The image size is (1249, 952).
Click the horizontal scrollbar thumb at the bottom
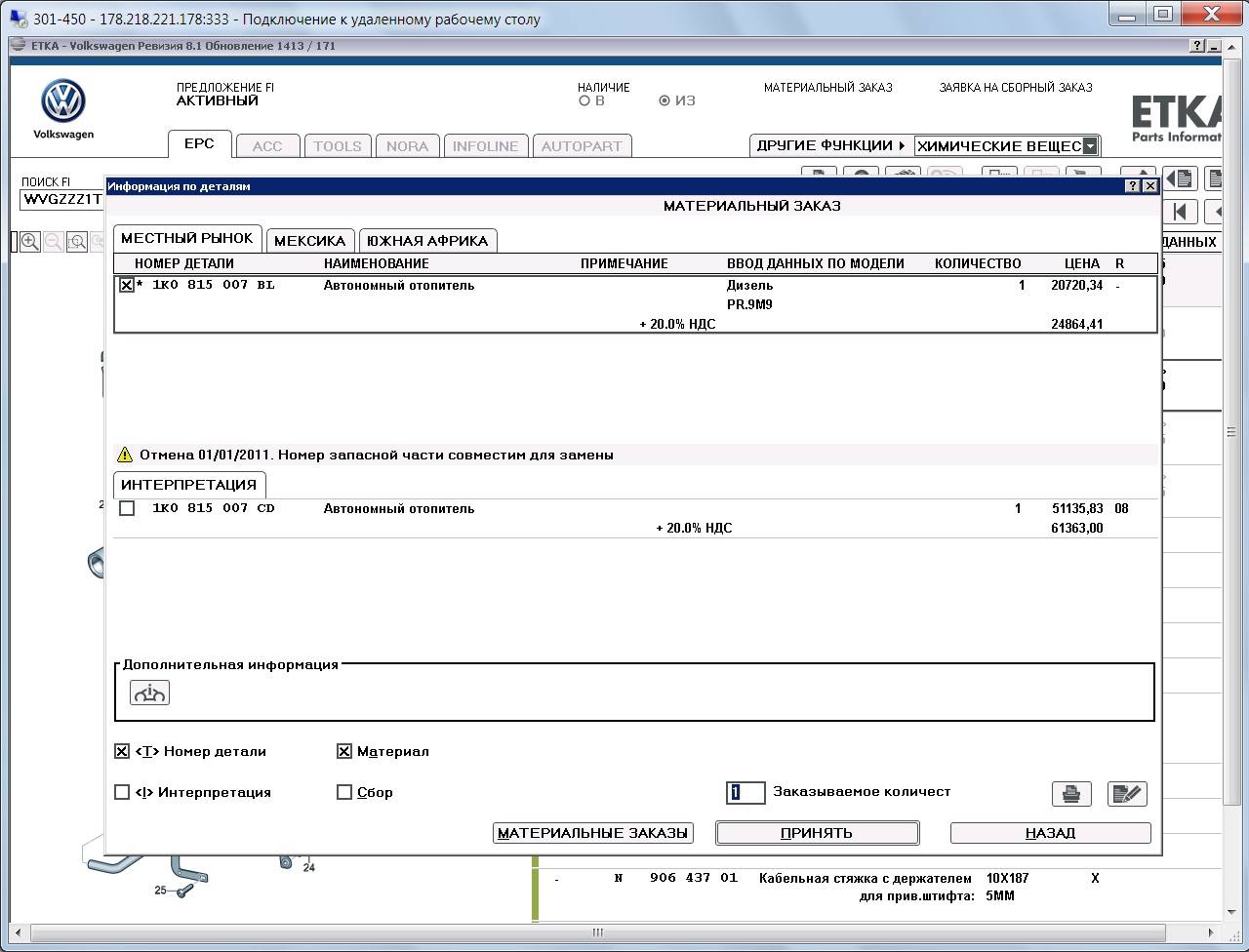point(597,933)
